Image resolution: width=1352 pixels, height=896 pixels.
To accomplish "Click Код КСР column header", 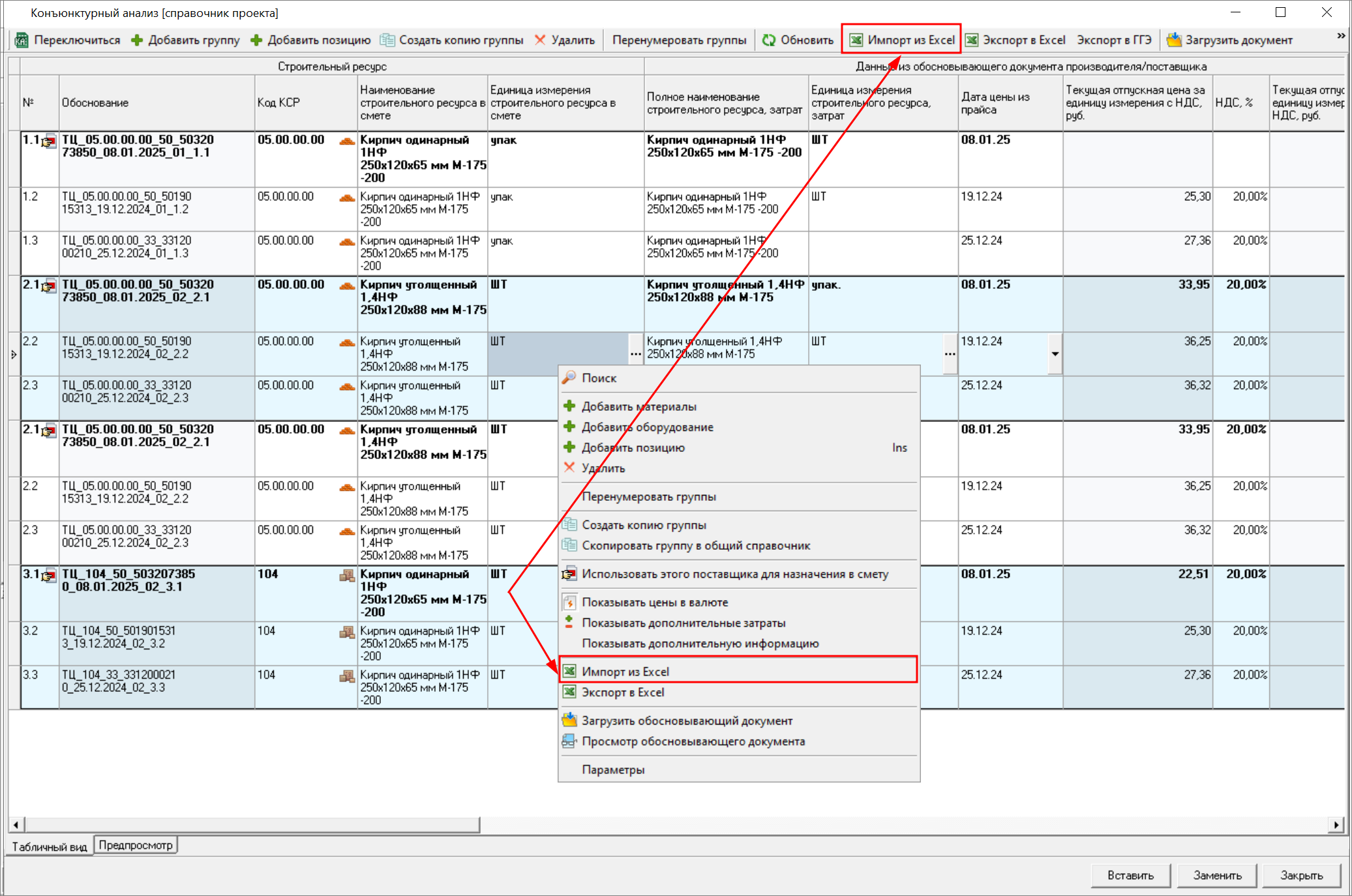I will point(306,103).
